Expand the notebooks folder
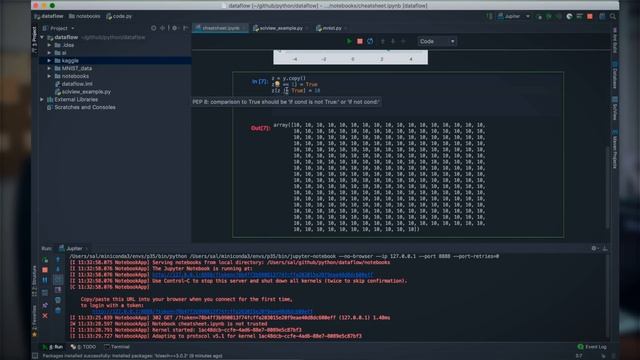Screen dimensions: 640x360 (49, 76)
